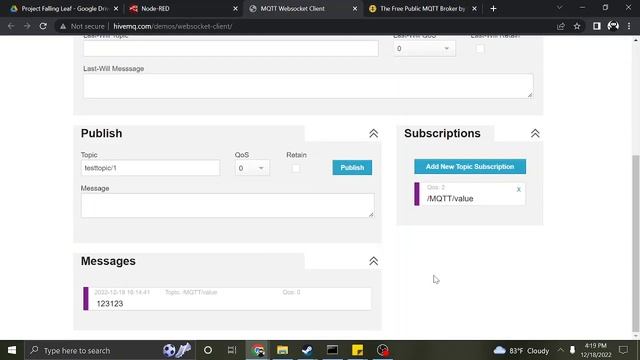Toggle the Last-Will Retain checkbox
The height and width of the screenshot is (360, 640).
tap(480, 49)
